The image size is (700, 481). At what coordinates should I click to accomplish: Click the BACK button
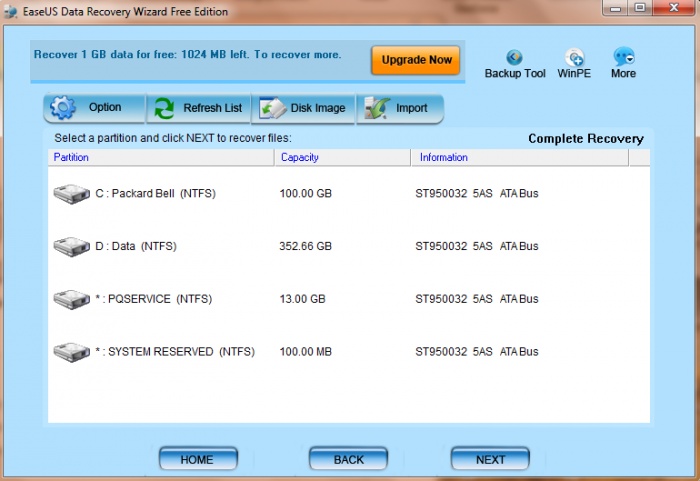coord(348,459)
